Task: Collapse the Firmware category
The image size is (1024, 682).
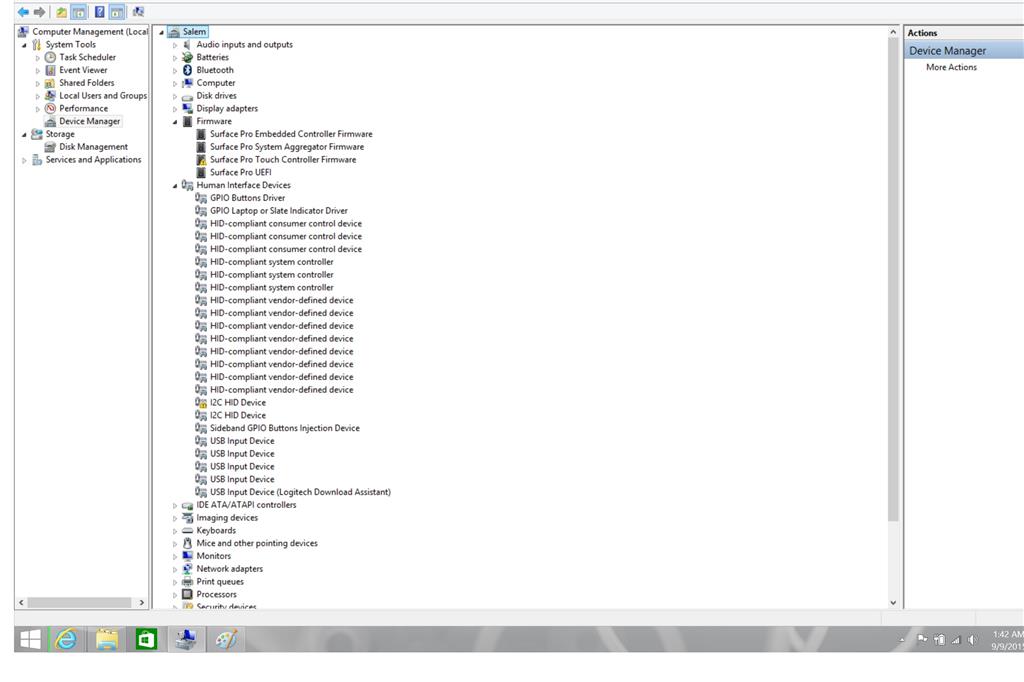Action: (x=175, y=122)
